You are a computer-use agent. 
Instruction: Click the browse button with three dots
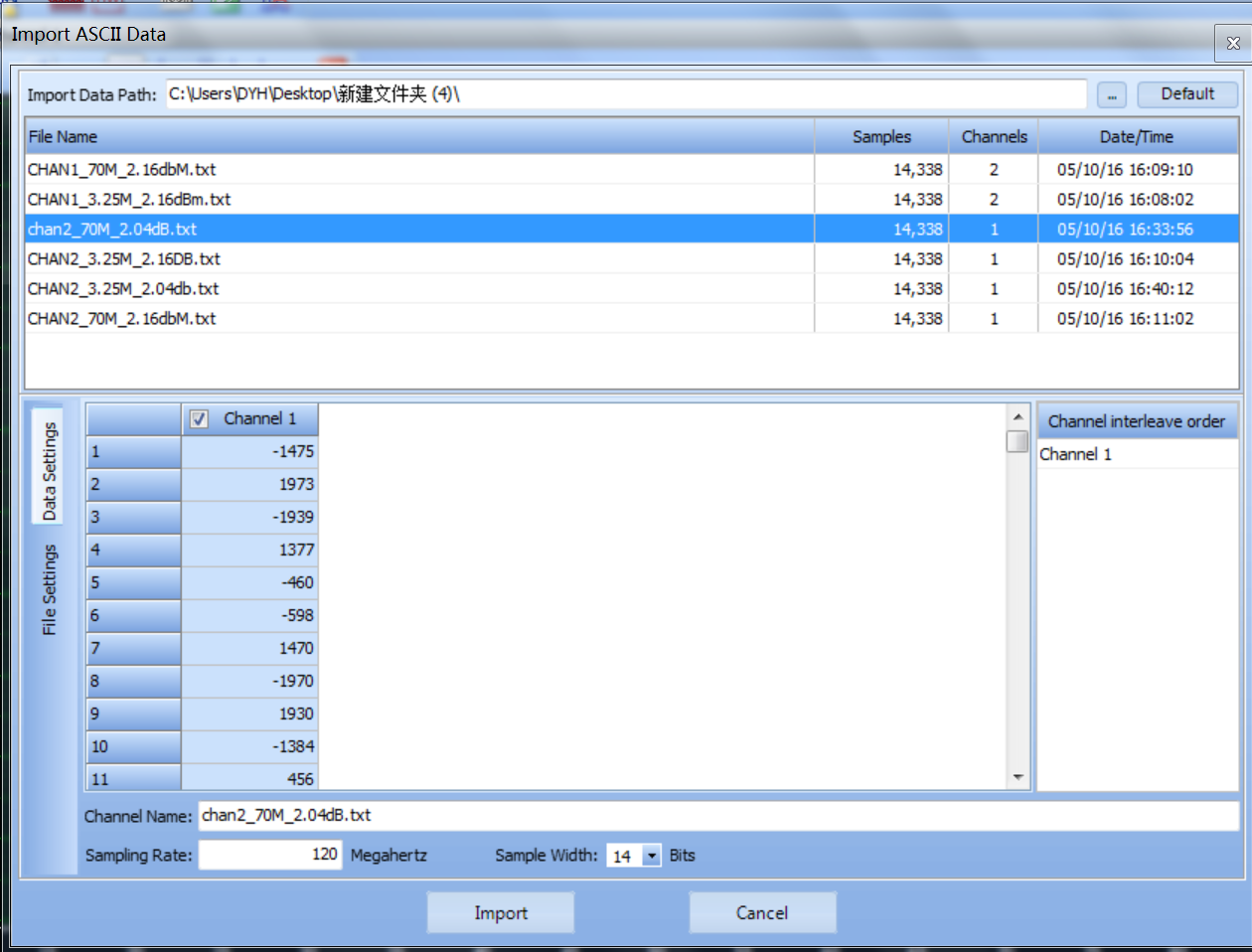(x=1112, y=95)
